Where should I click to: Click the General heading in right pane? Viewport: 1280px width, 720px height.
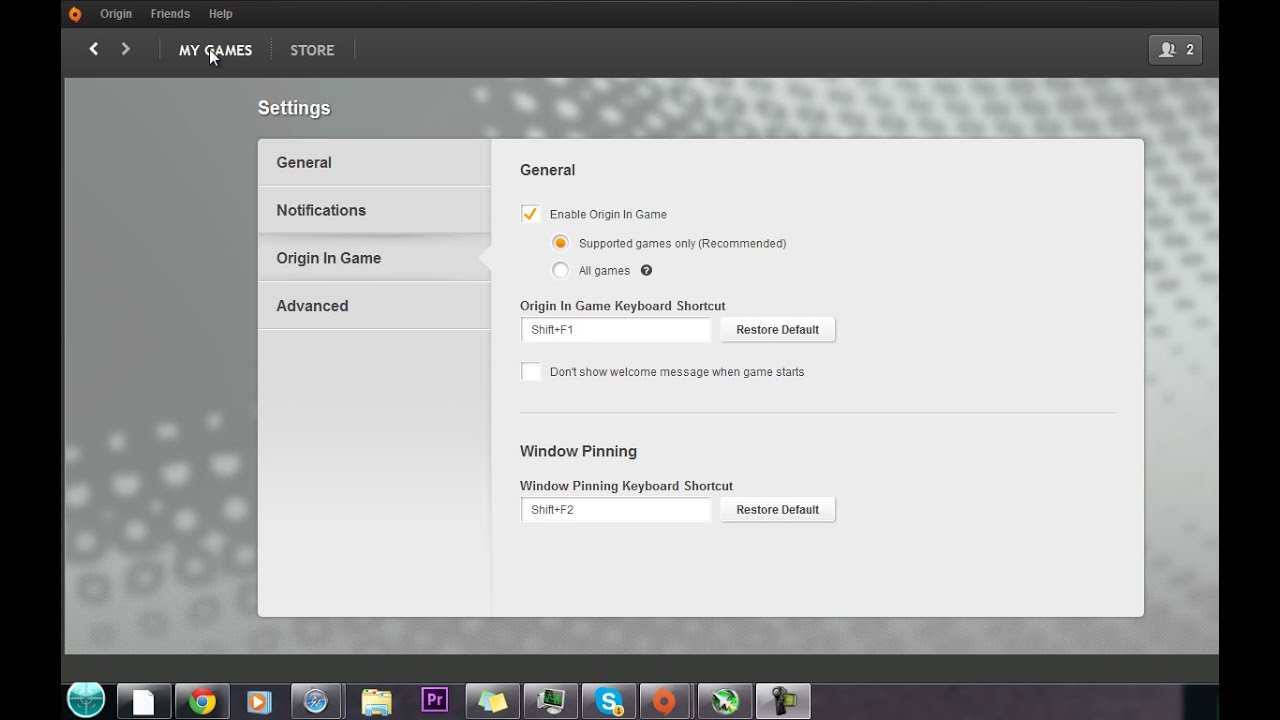[x=547, y=170]
